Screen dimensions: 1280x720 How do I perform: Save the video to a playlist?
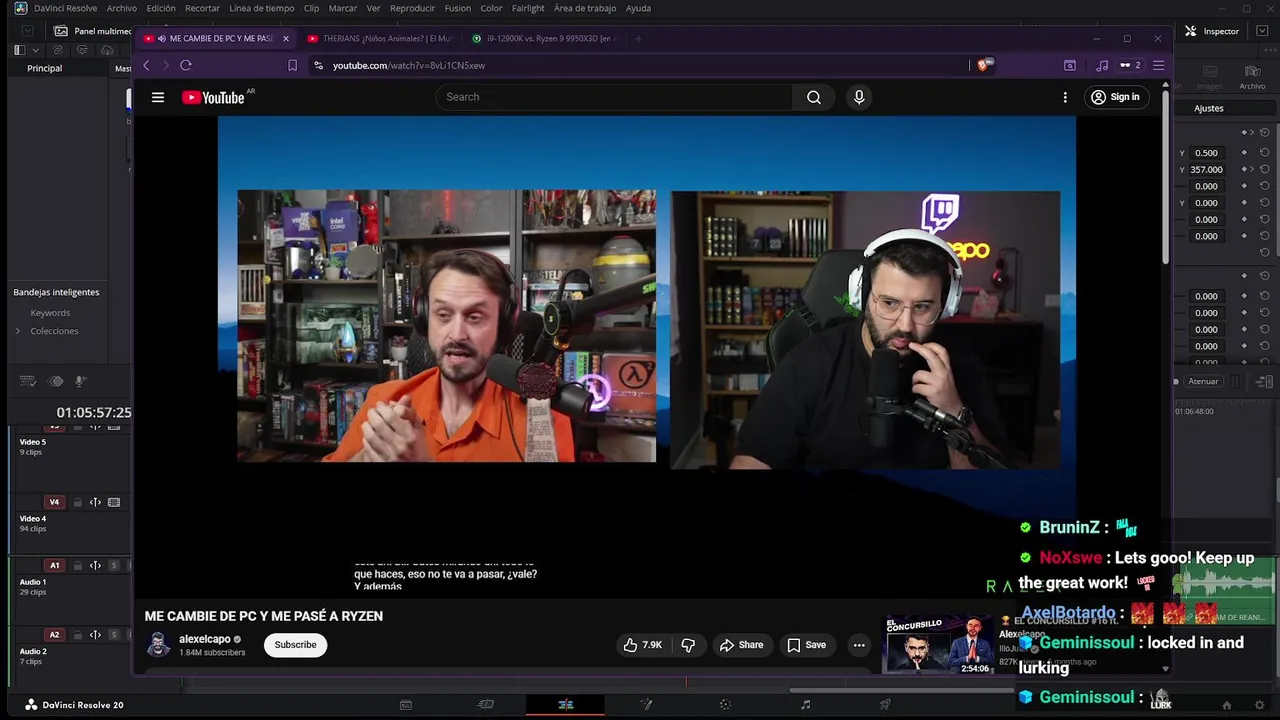point(806,645)
